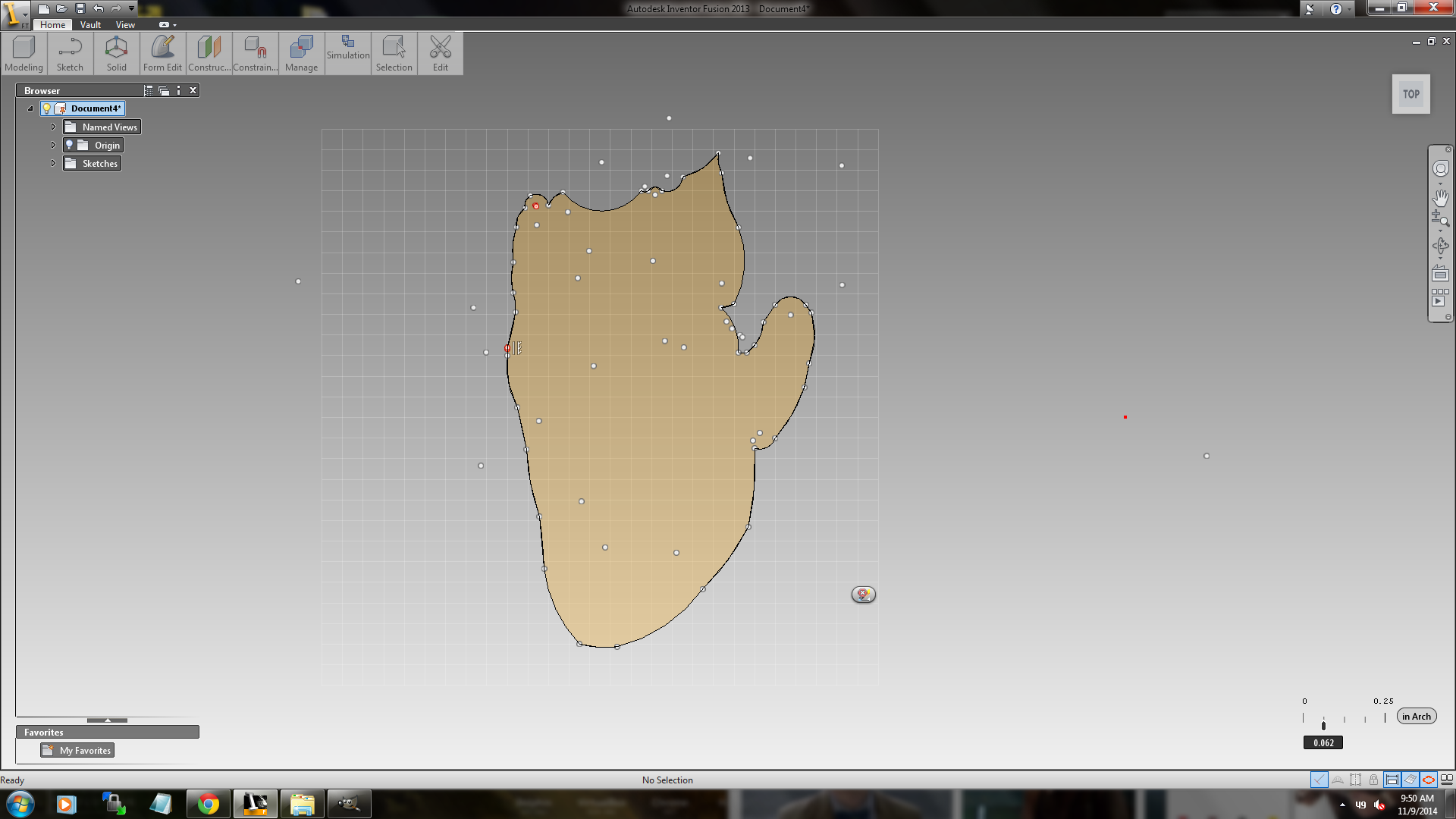Click the Orbit navigation tool
1456x819 pixels.
[1440, 246]
